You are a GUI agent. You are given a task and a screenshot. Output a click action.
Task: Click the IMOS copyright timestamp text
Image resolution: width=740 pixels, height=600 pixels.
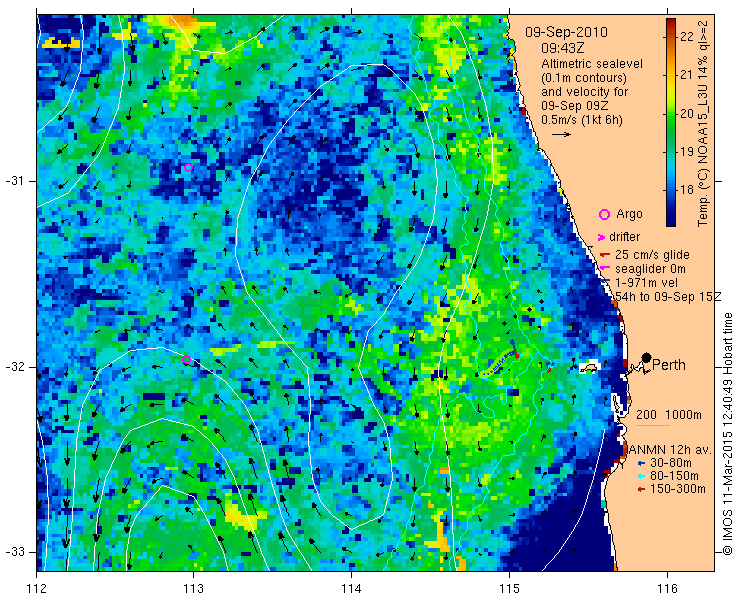pyautogui.click(x=727, y=433)
